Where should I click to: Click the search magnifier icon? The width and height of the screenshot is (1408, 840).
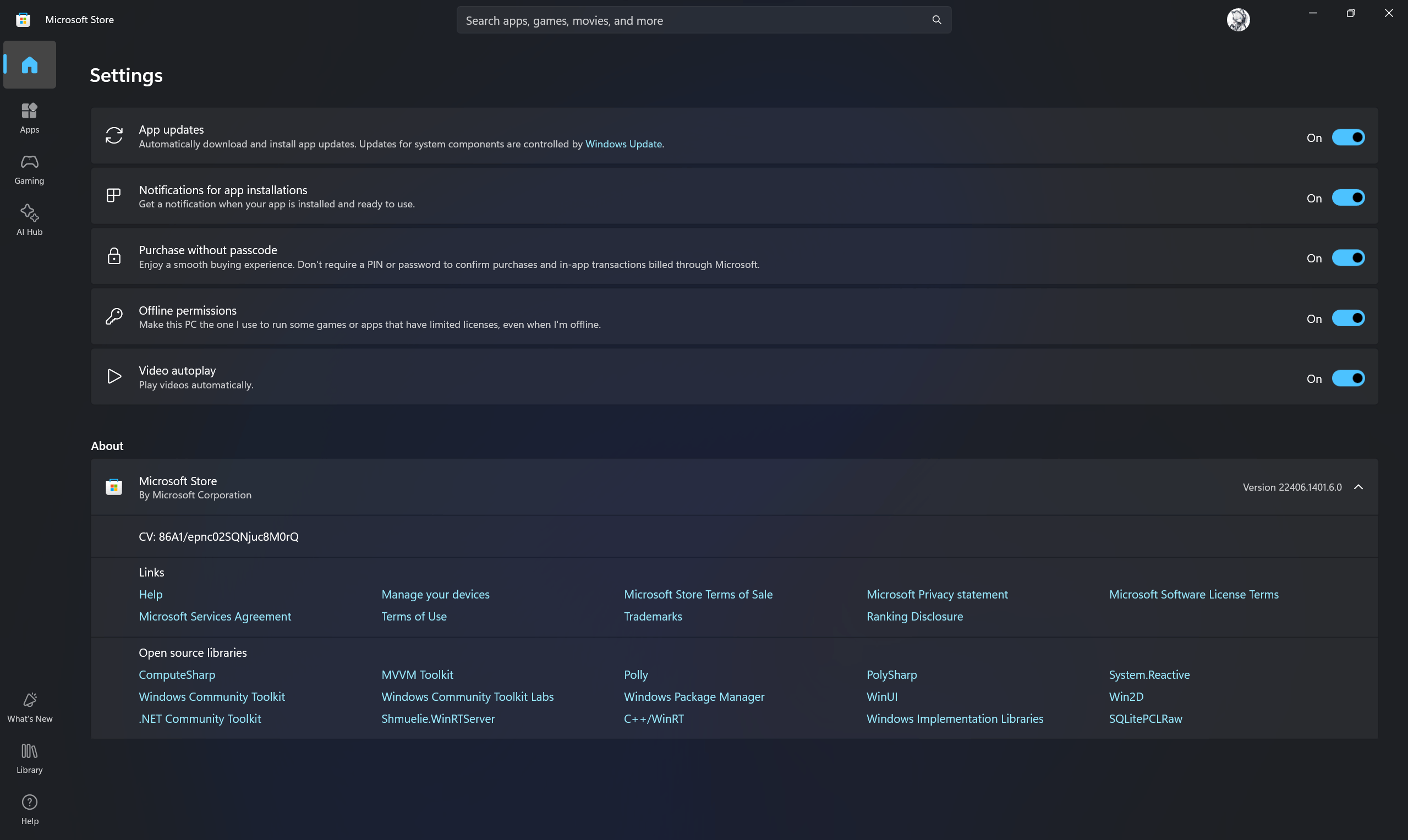(x=936, y=20)
